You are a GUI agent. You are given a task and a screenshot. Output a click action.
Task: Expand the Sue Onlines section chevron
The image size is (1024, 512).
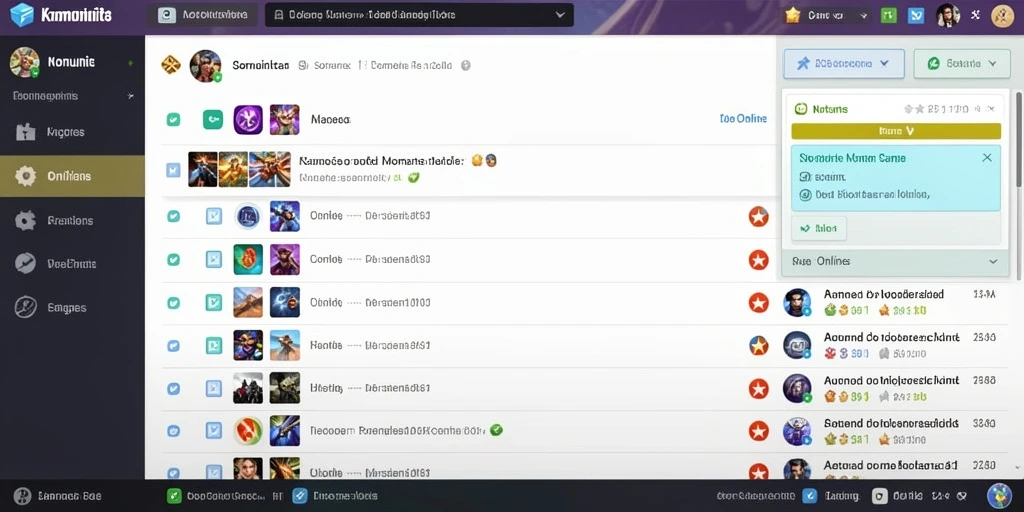993,261
